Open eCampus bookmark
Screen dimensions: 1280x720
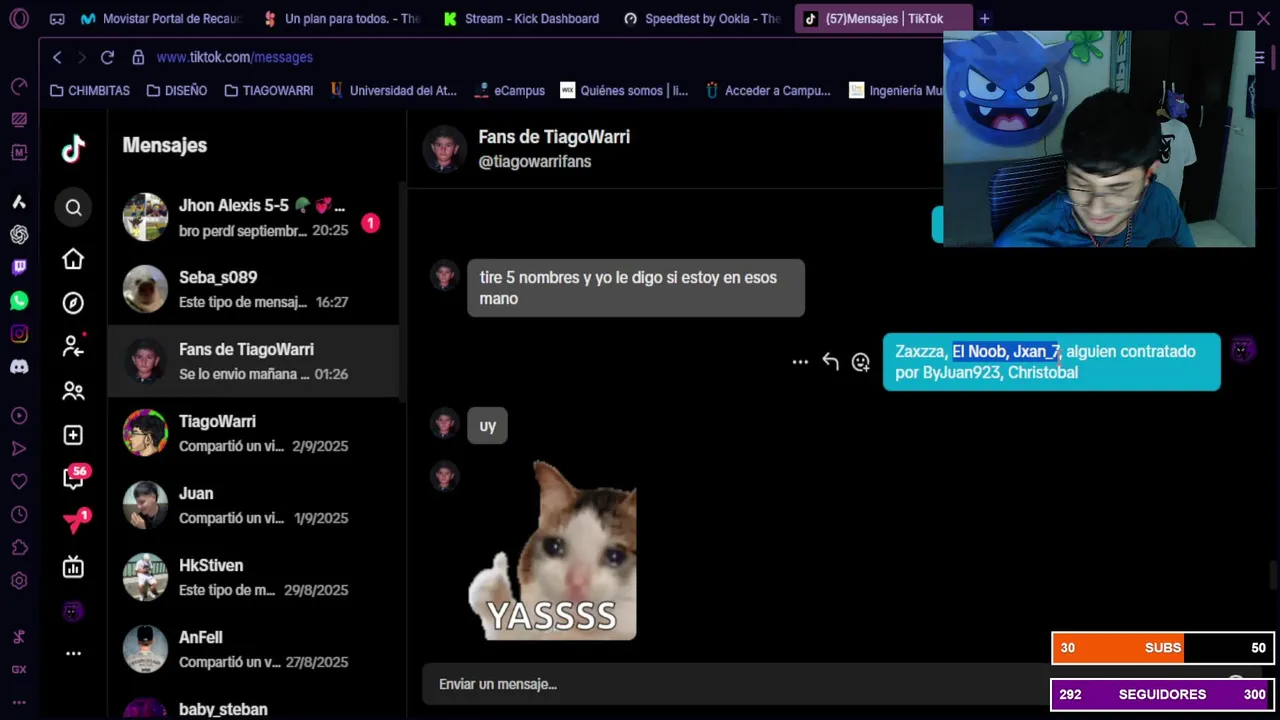(x=509, y=90)
